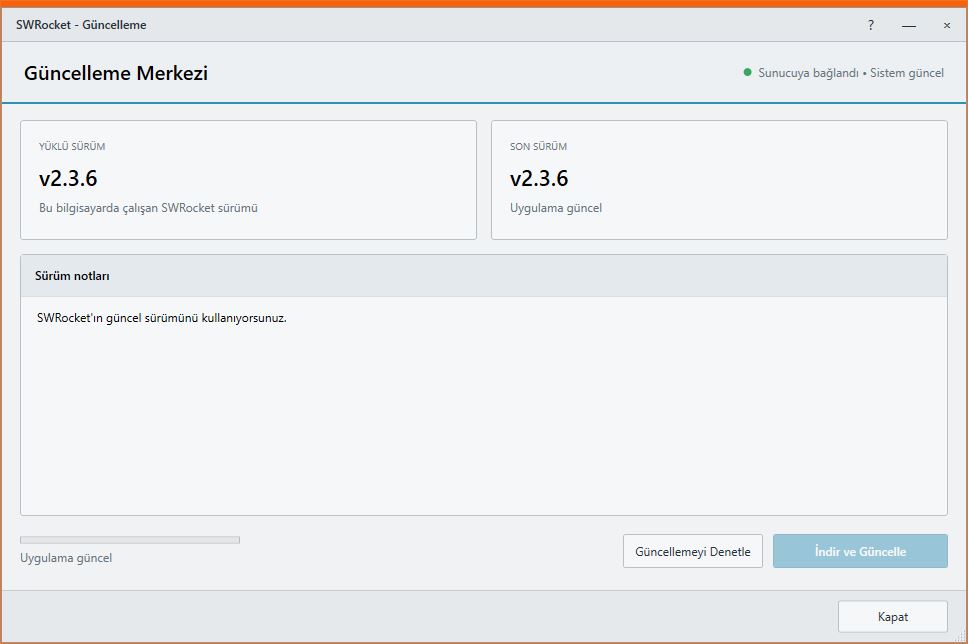Minimize the SWRocket Güncelleme window

pyautogui.click(x=909, y=25)
